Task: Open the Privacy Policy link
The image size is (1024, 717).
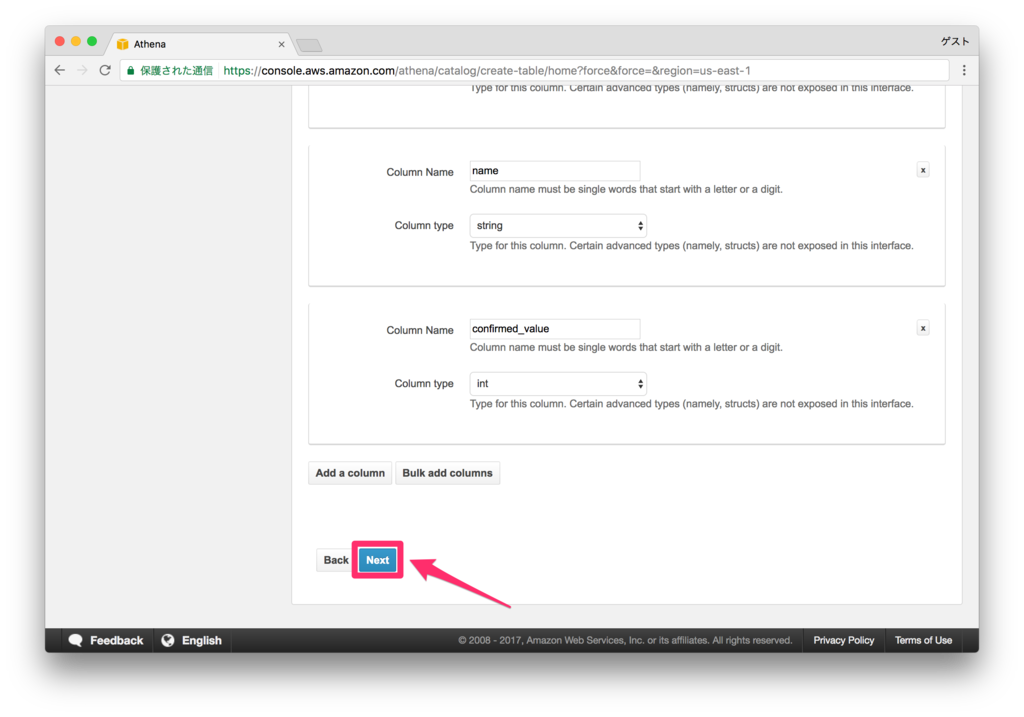Action: coord(843,641)
